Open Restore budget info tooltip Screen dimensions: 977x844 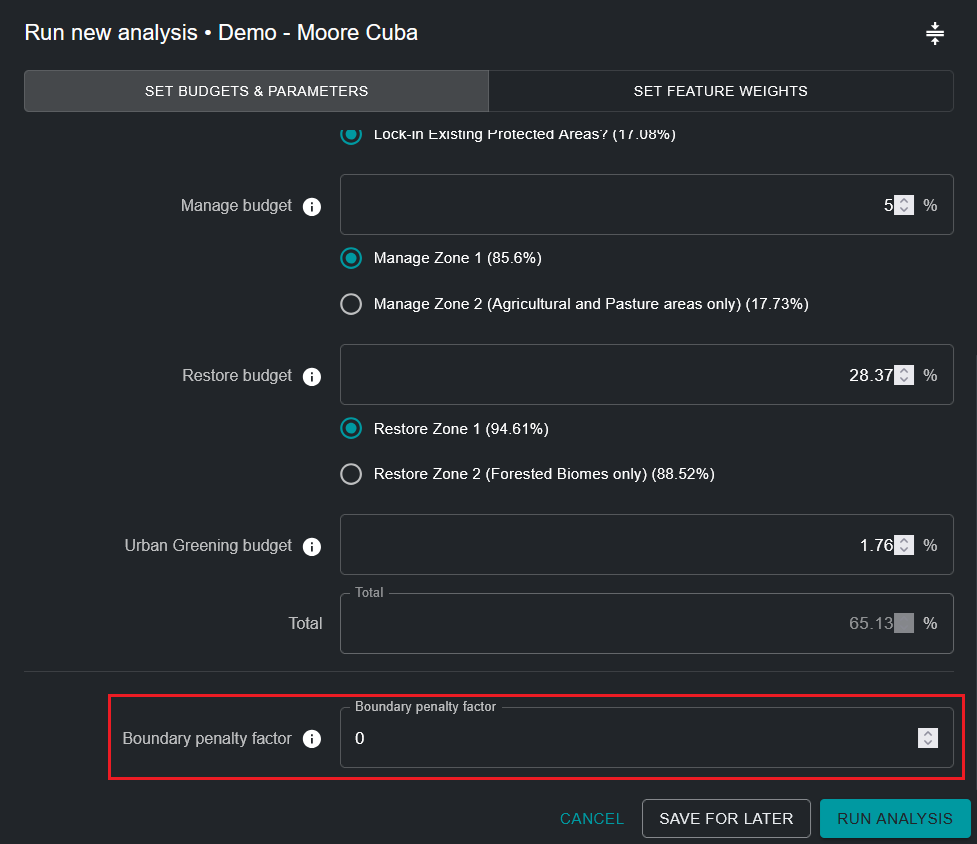pos(312,377)
